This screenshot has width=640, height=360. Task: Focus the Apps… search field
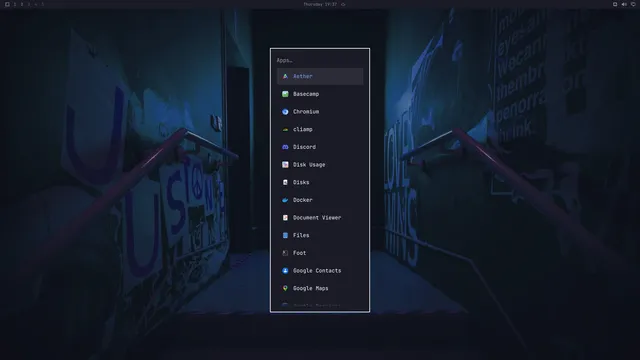coord(320,60)
